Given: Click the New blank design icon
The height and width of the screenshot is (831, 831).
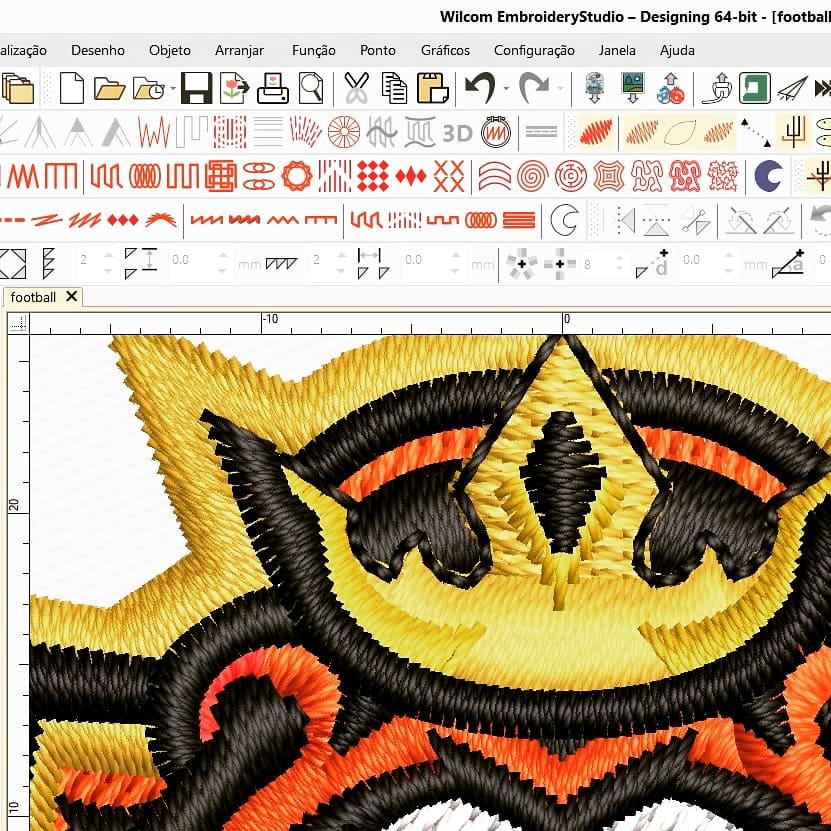Looking at the screenshot, I should coord(72,88).
